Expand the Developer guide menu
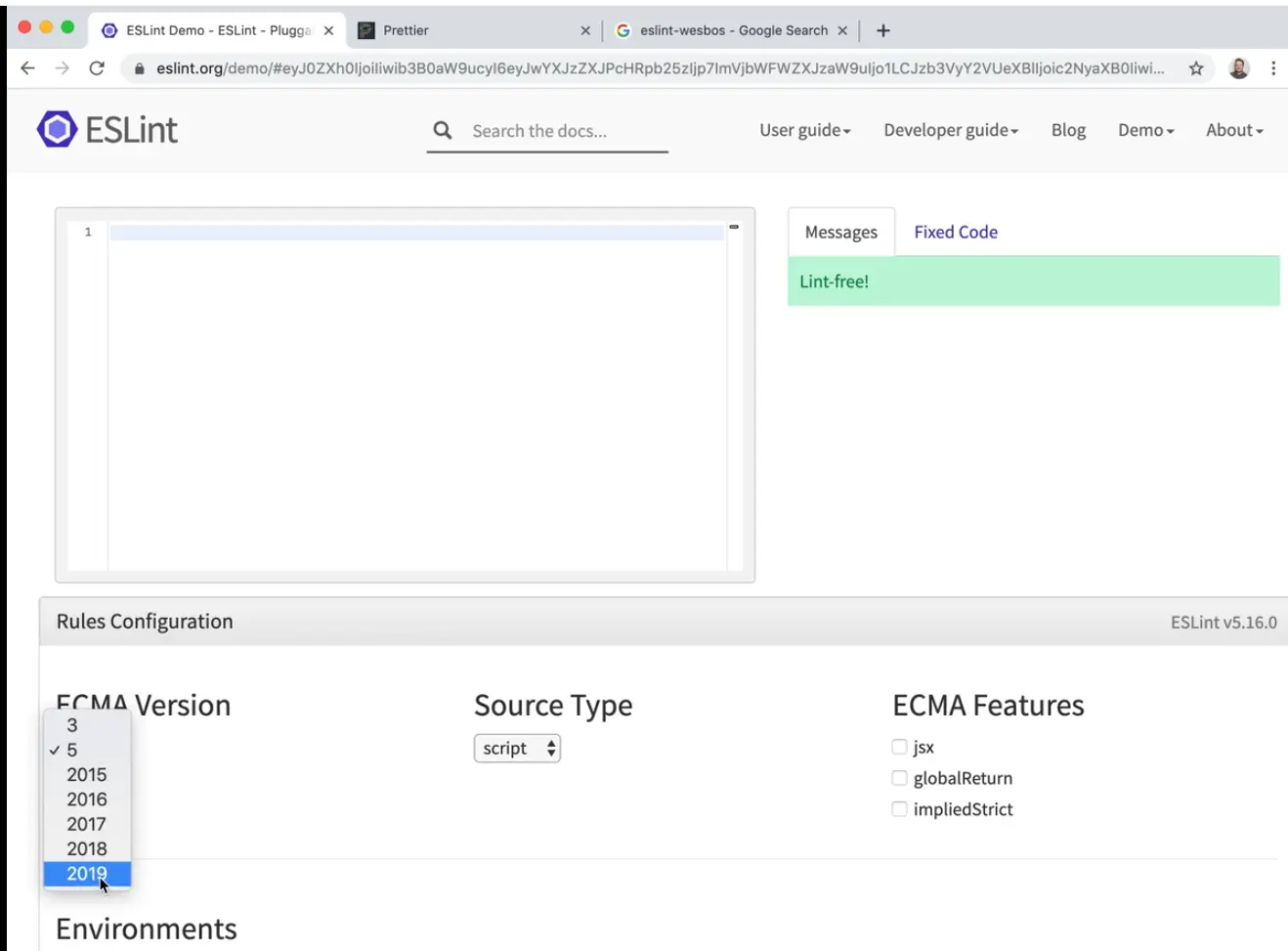Viewport: 1288px width, 951px height. (x=950, y=130)
